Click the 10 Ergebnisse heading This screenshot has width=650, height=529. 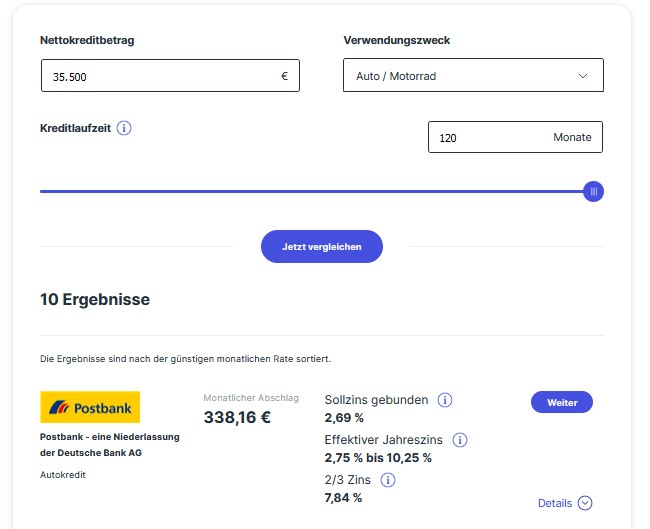[x=95, y=299]
